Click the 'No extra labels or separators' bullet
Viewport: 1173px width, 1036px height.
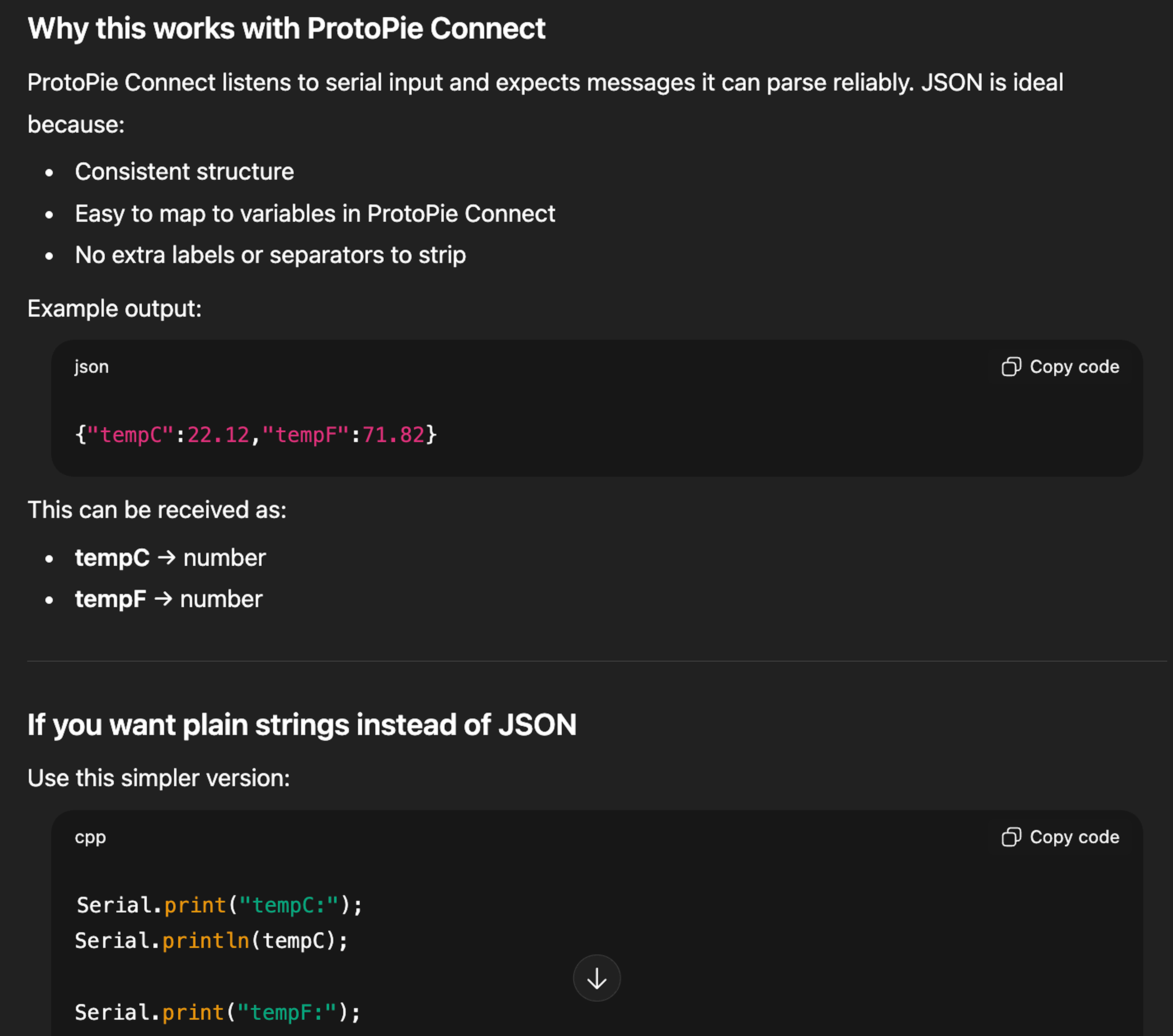(x=270, y=255)
